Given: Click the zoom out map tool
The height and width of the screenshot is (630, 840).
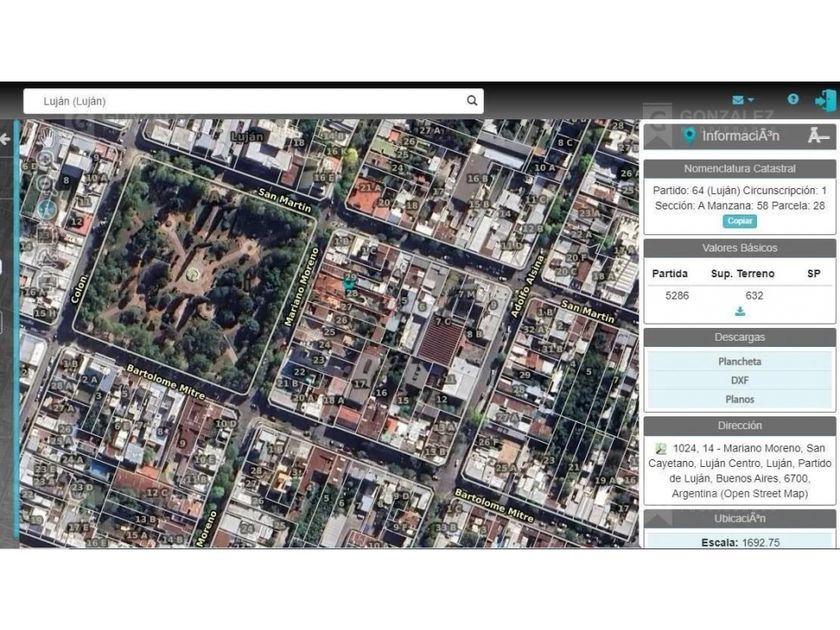Looking at the screenshot, I should click(46, 183).
